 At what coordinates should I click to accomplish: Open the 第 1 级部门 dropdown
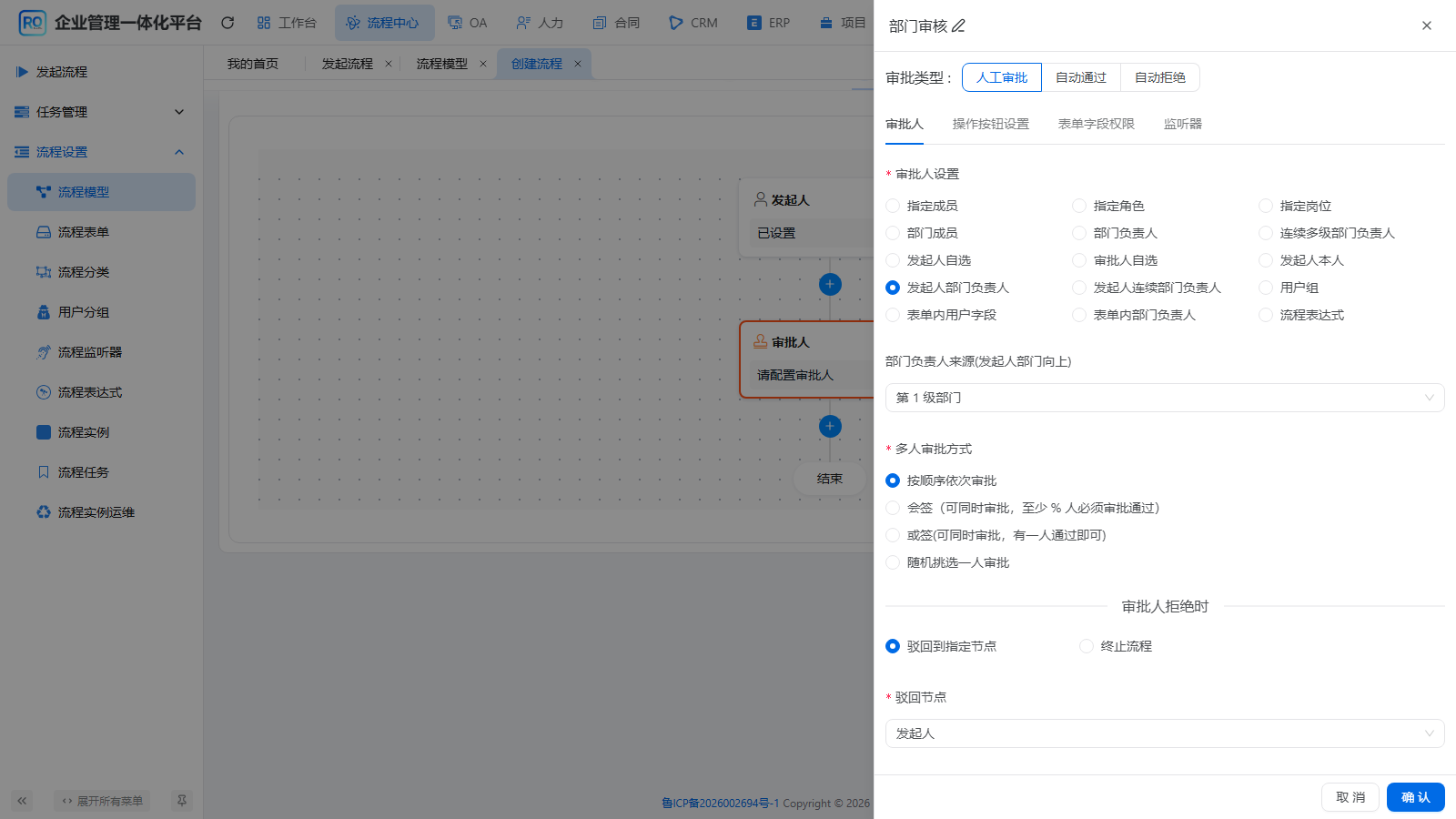[1165, 398]
